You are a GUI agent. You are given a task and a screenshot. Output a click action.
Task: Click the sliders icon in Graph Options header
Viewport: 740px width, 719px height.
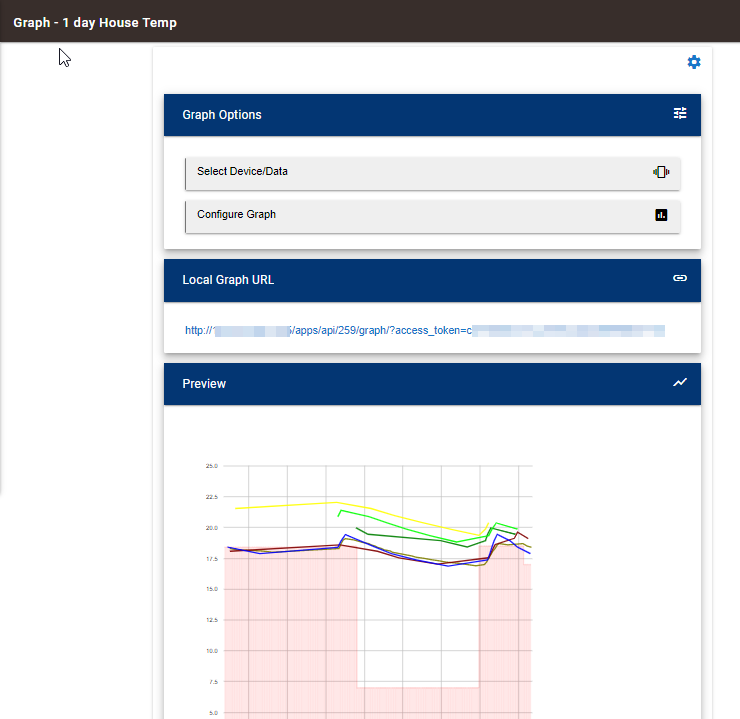pos(680,114)
